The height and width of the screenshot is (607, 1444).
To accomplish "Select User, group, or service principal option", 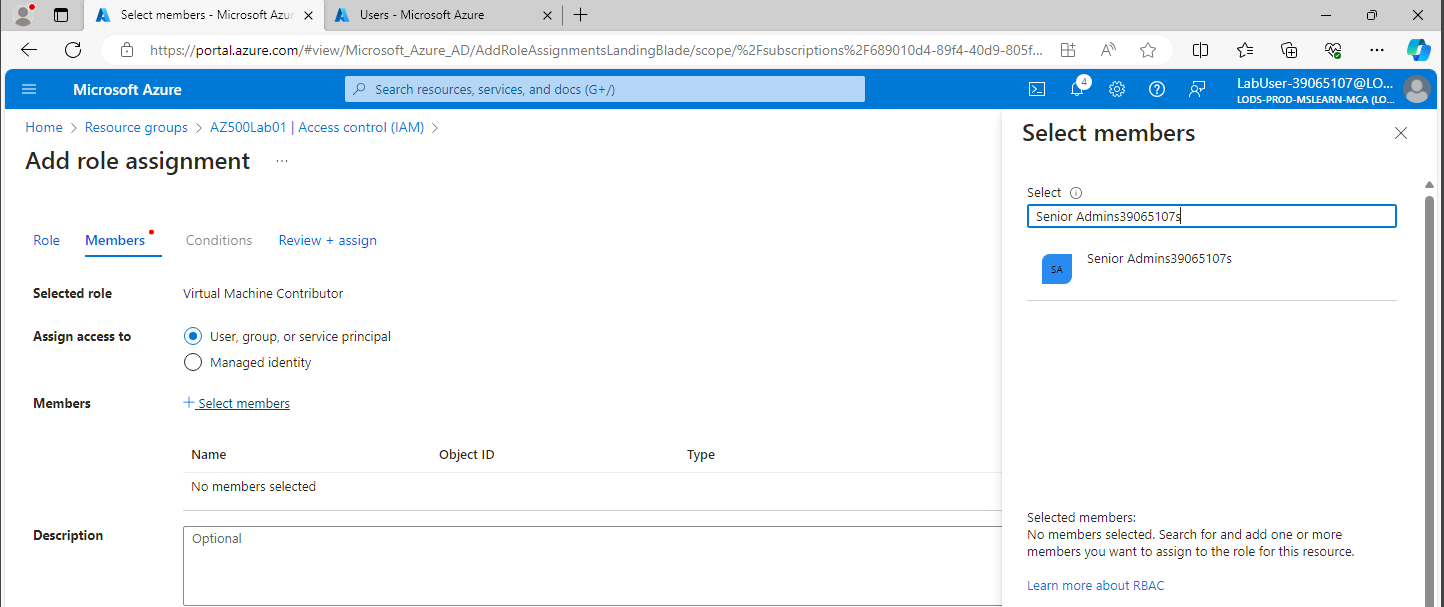I will 194,336.
